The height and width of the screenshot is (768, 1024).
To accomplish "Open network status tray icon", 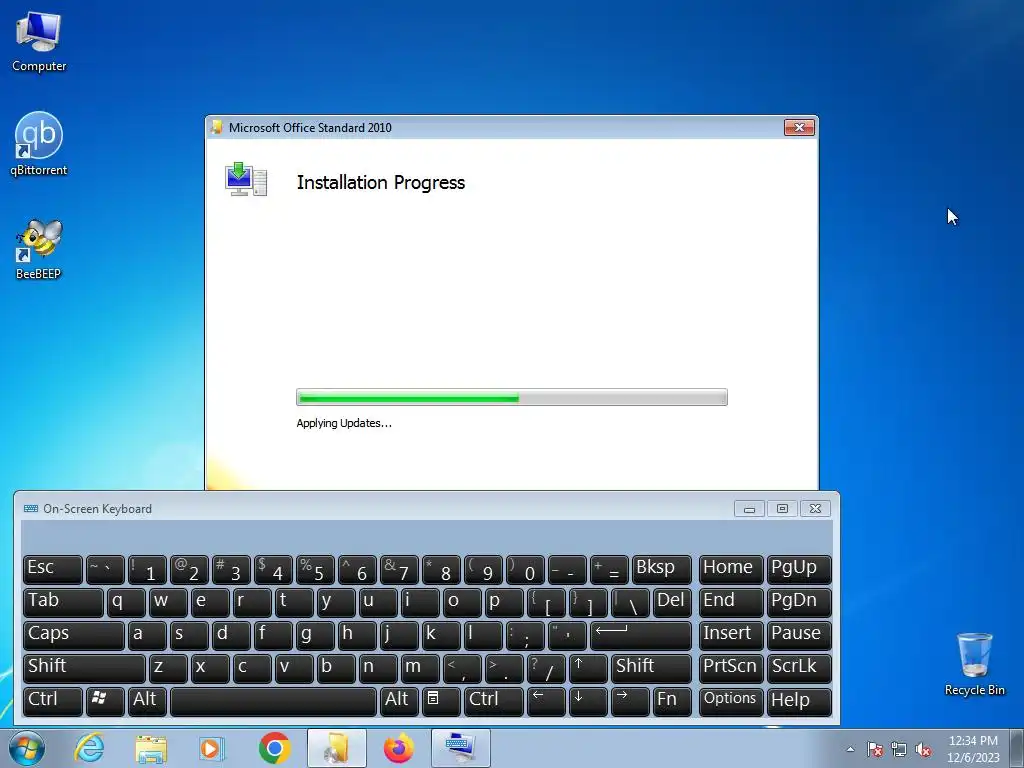I will click(899, 750).
